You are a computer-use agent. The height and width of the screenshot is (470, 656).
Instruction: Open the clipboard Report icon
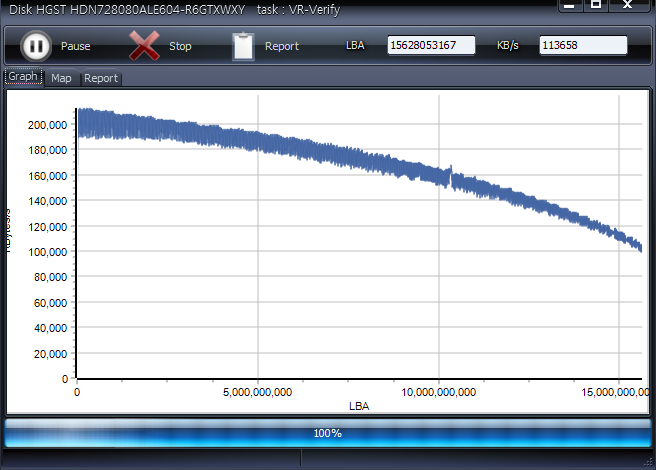[x=243, y=46]
